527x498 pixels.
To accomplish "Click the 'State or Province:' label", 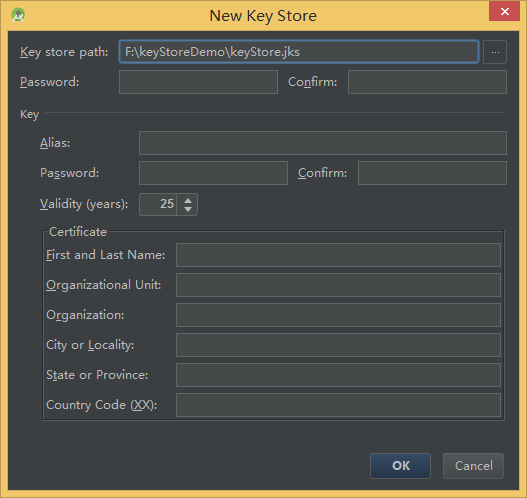I will click(x=97, y=375).
